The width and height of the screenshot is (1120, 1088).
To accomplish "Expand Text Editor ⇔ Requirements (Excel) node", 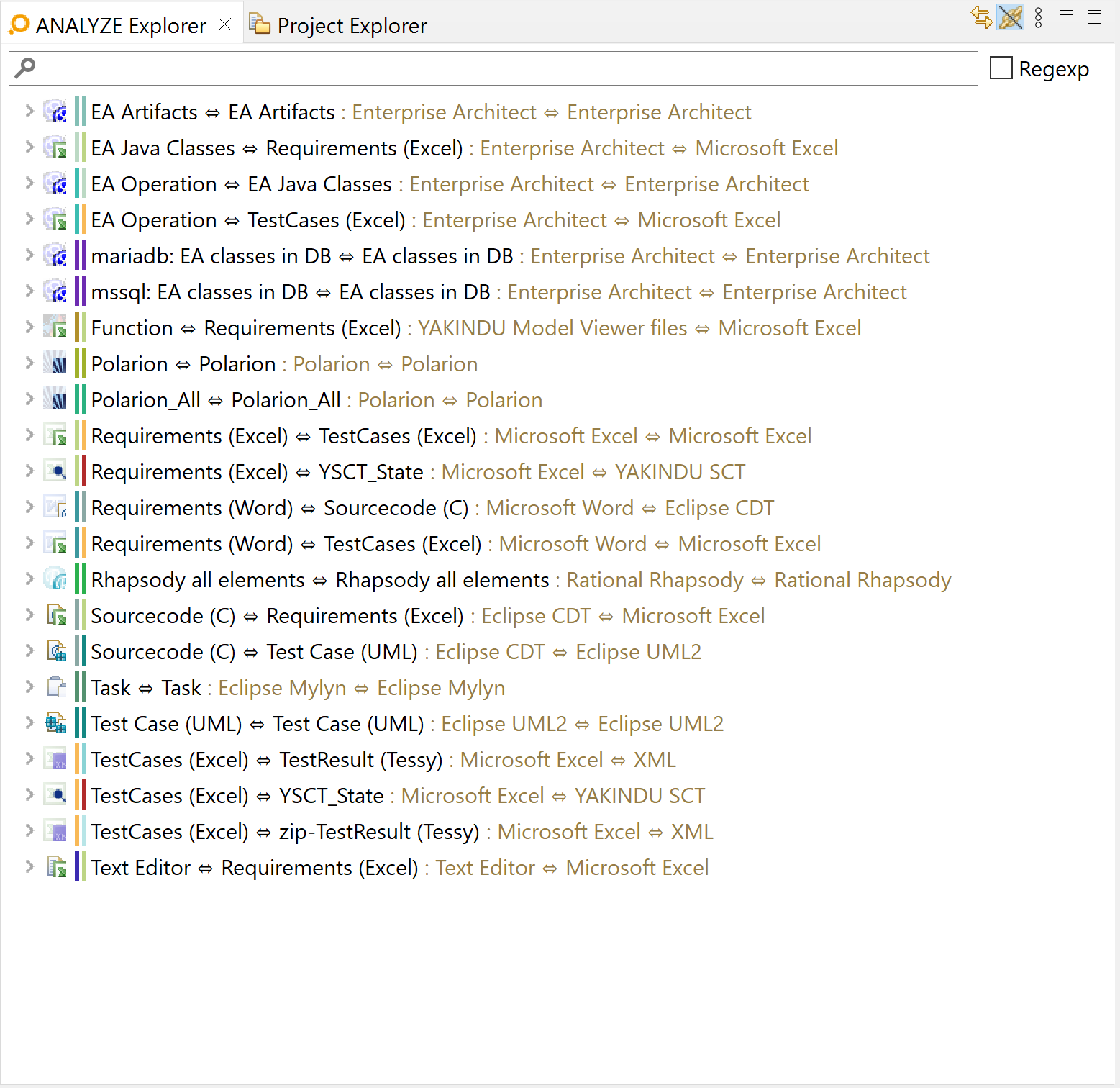I will coord(29,866).
